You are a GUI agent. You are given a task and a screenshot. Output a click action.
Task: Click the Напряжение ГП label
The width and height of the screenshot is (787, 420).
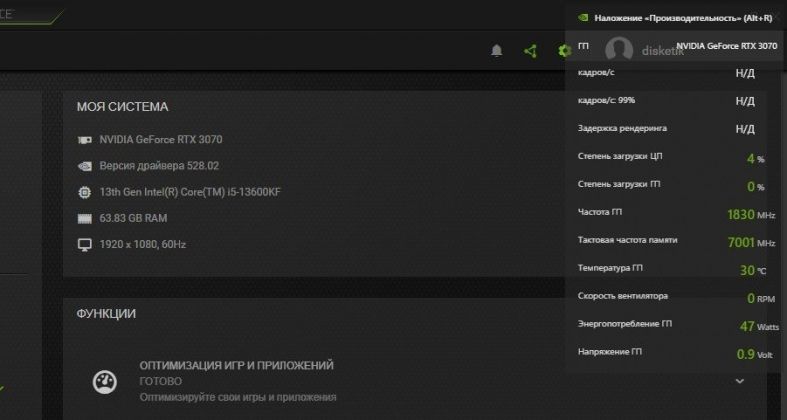click(x=609, y=352)
